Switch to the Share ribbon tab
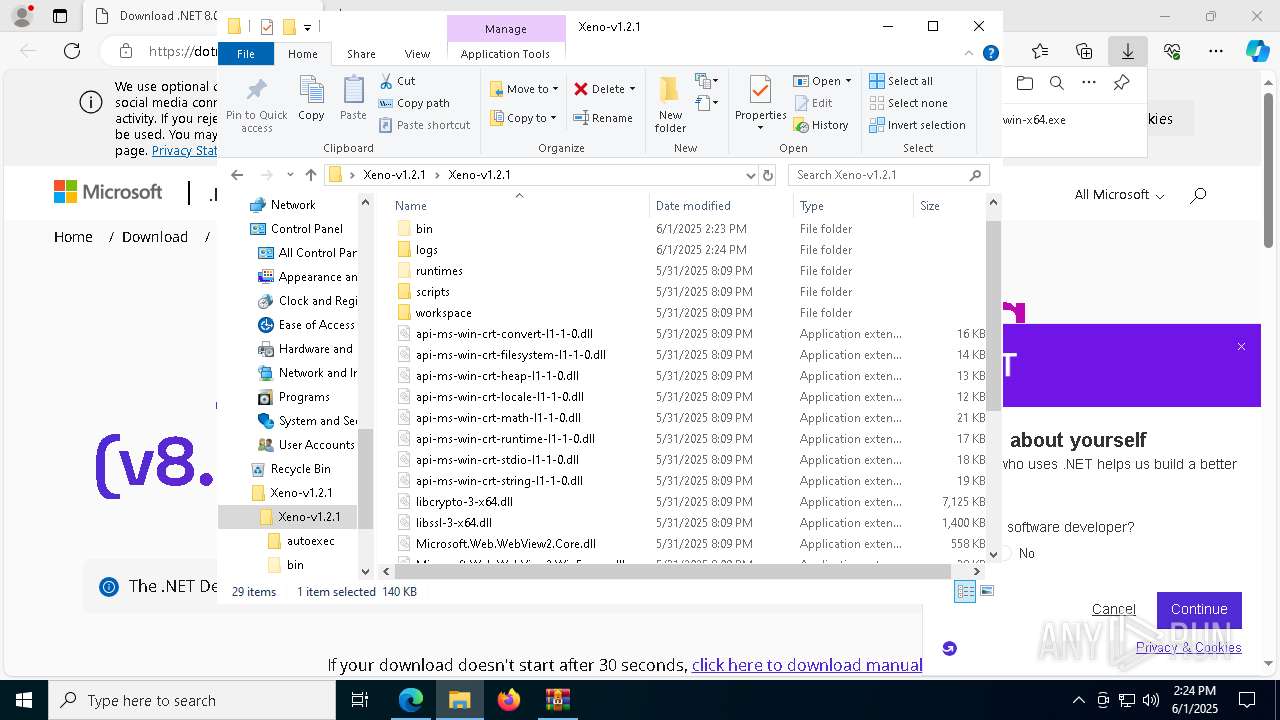This screenshot has height=720, width=1280. point(361,54)
